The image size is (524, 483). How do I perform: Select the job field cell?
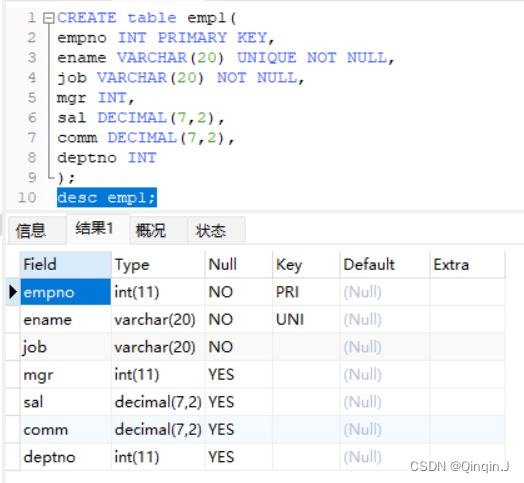(x=66, y=347)
